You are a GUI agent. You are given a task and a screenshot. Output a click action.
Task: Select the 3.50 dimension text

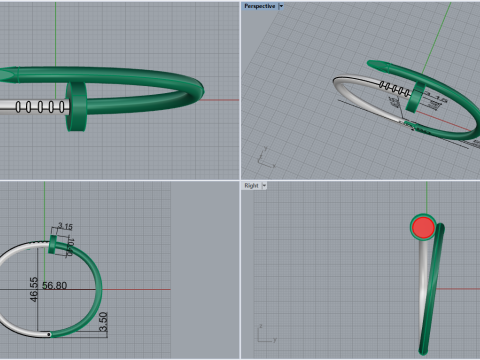click(103, 322)
